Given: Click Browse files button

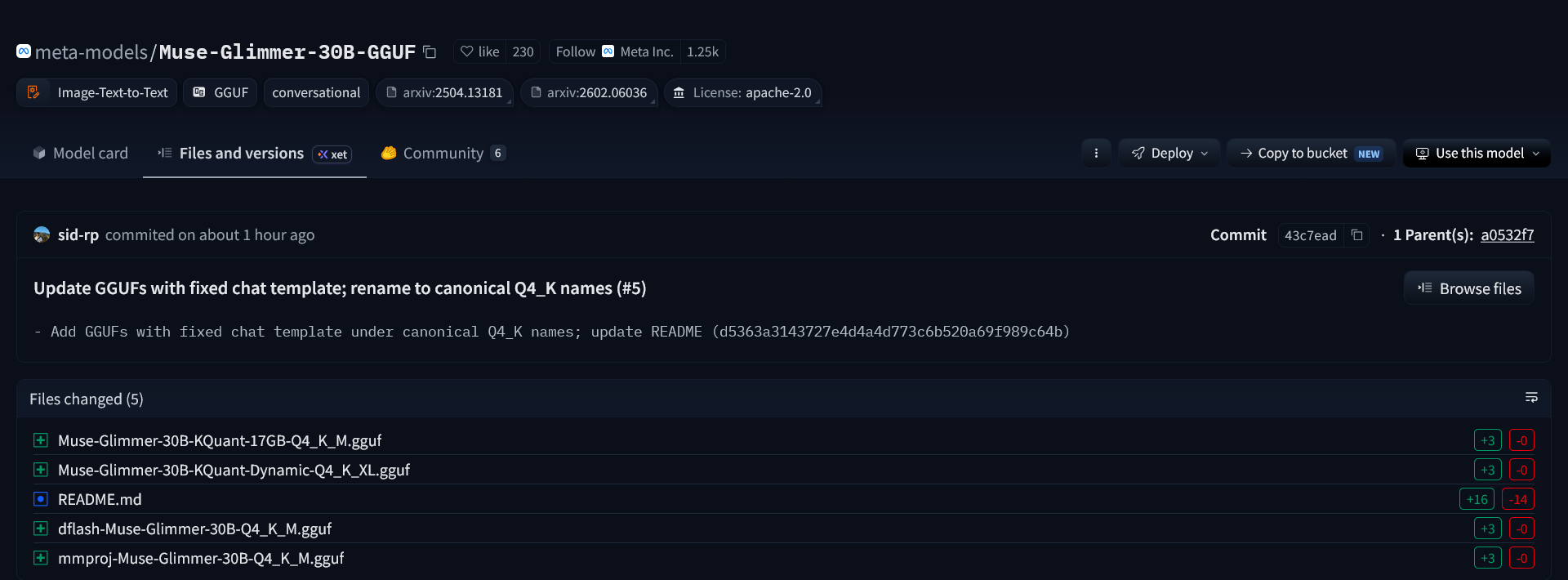Looking at the screenshot, I should 1469,288.
